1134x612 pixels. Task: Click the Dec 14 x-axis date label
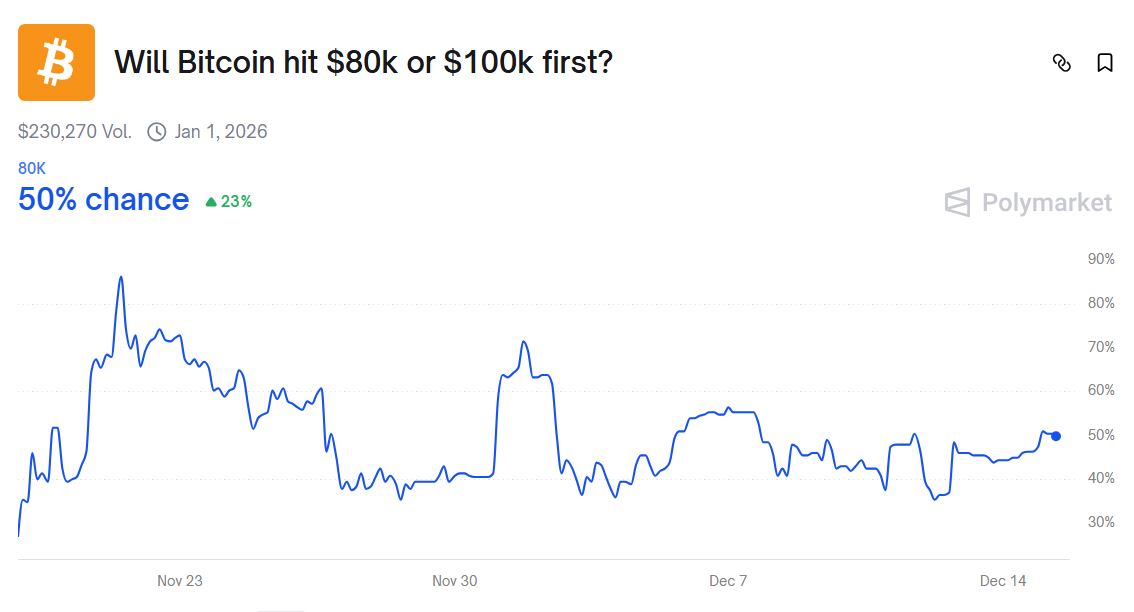click(x=1003, y=581)
